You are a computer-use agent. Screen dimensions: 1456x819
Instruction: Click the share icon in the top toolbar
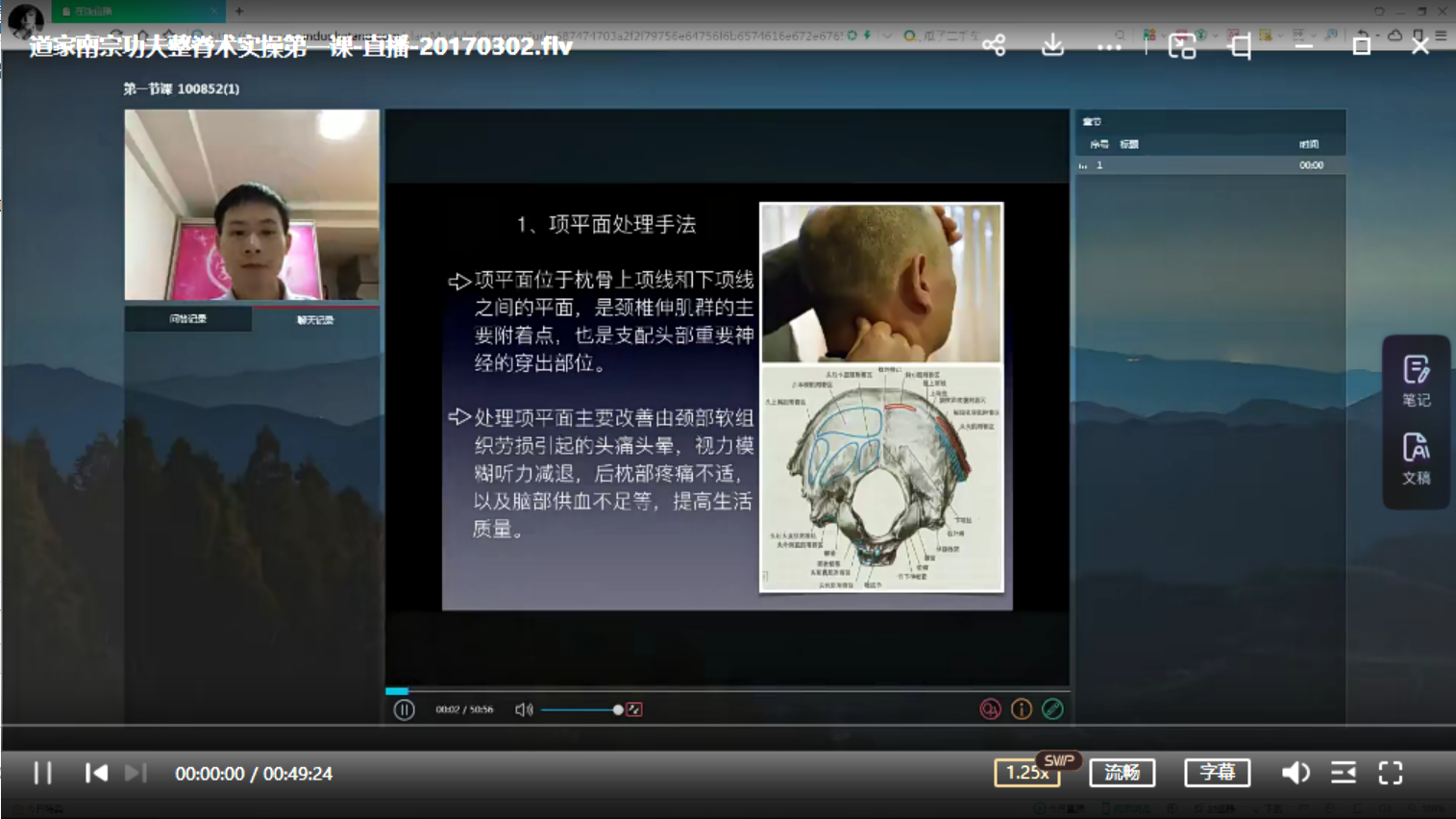pyautogui.click(x=995, y=45)
